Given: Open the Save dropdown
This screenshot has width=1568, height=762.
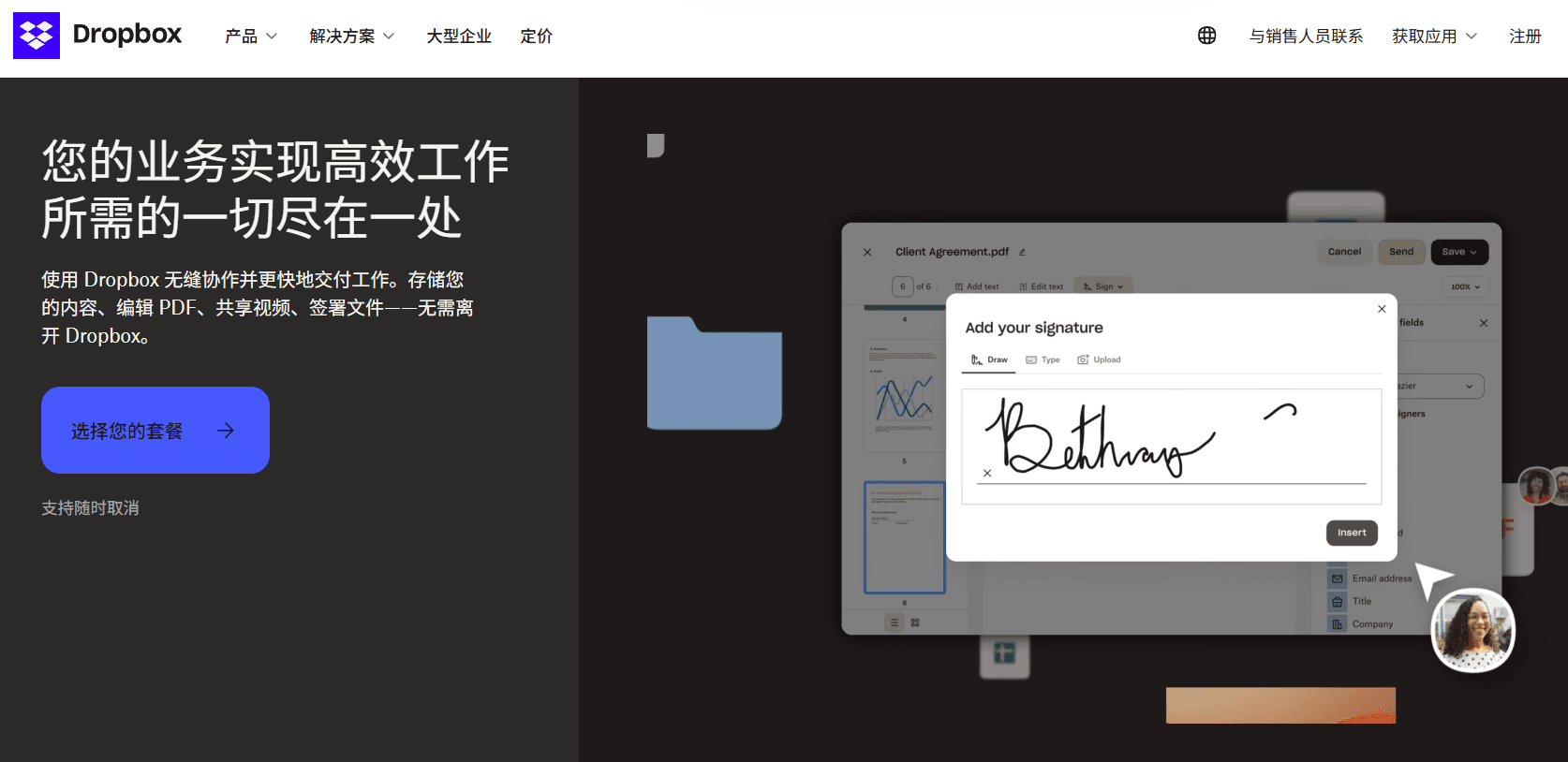Looking at the screenshot, I should pos(1459,252).
